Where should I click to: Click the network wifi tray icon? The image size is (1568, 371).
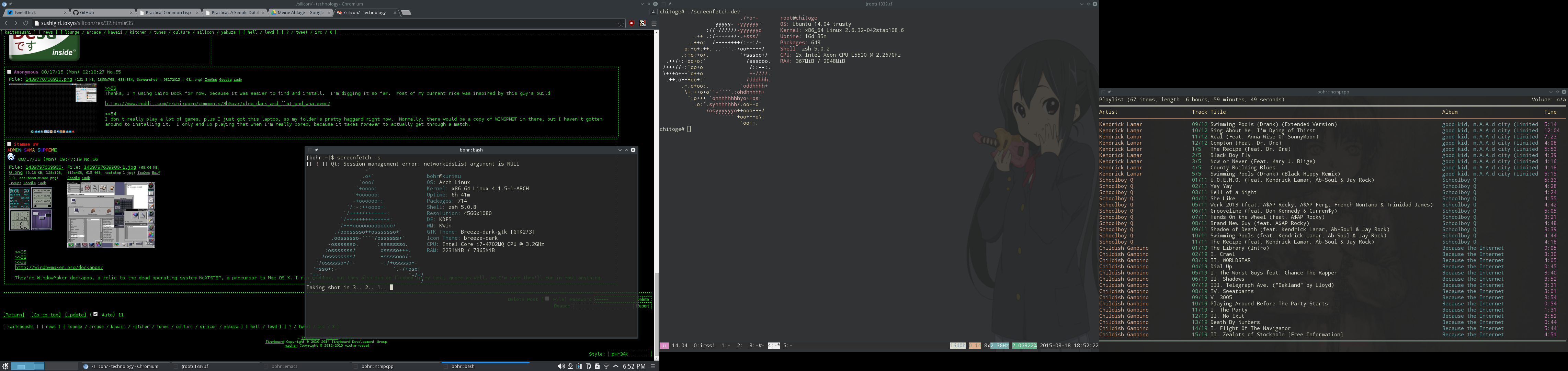coord(606,366)
